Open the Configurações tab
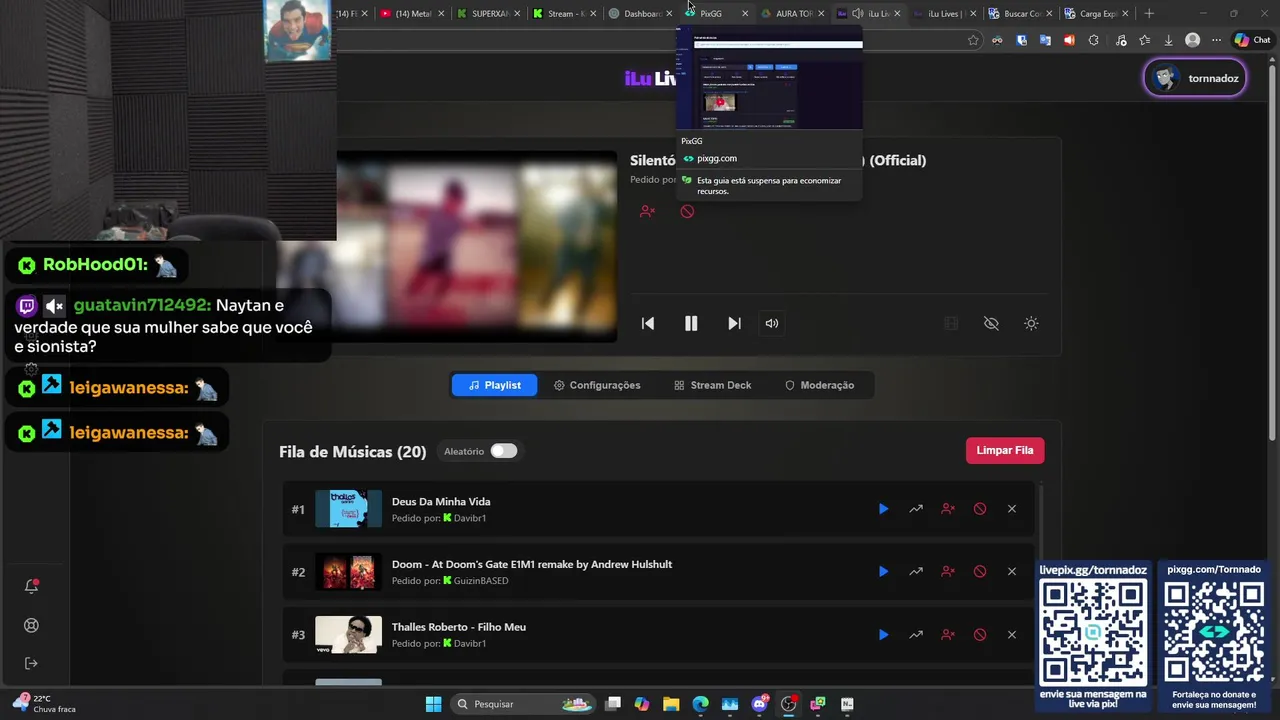1280x720 pixels. coord(597,385)
